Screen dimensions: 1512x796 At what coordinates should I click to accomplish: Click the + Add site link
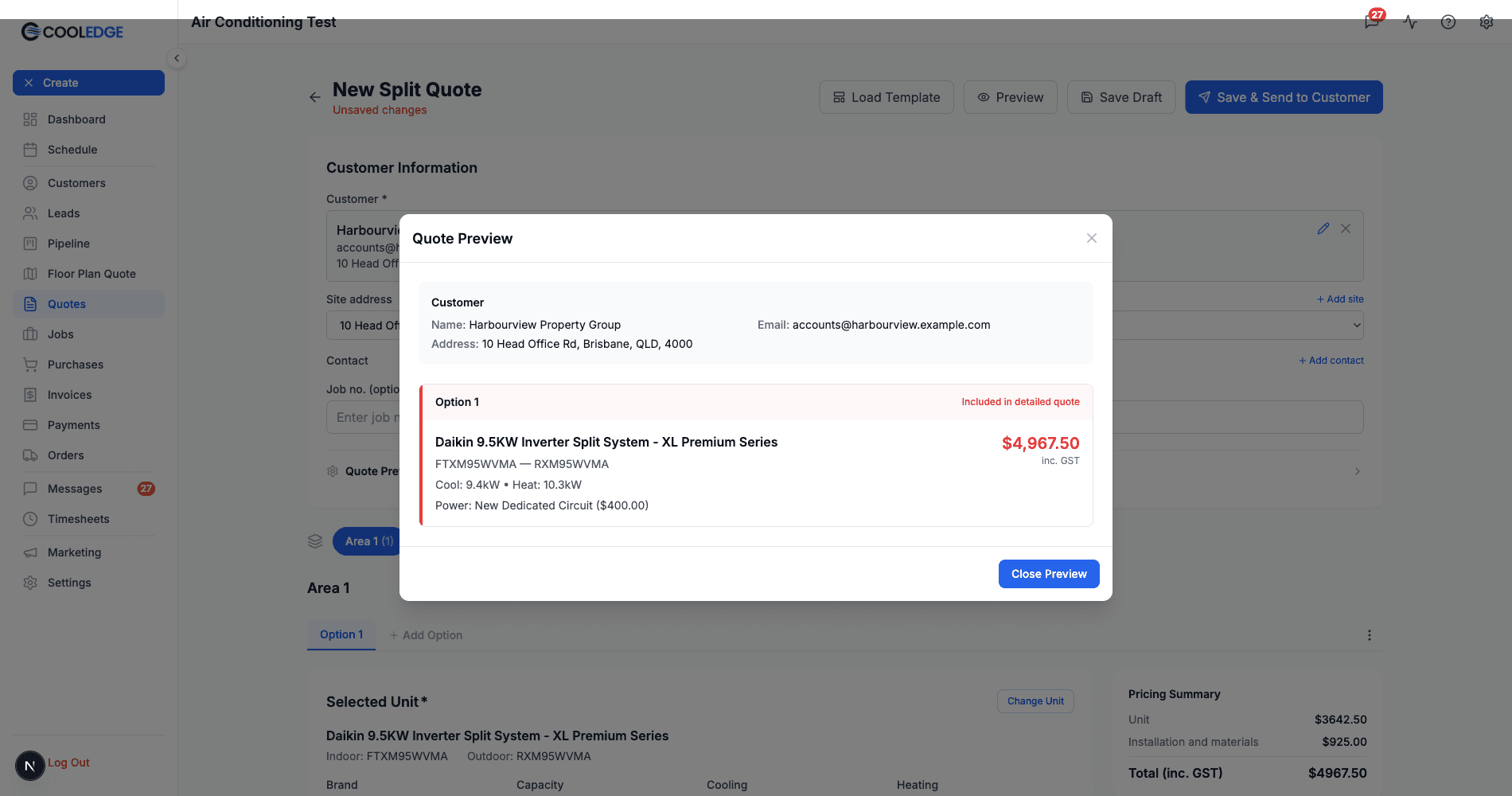click(1340, 299)
